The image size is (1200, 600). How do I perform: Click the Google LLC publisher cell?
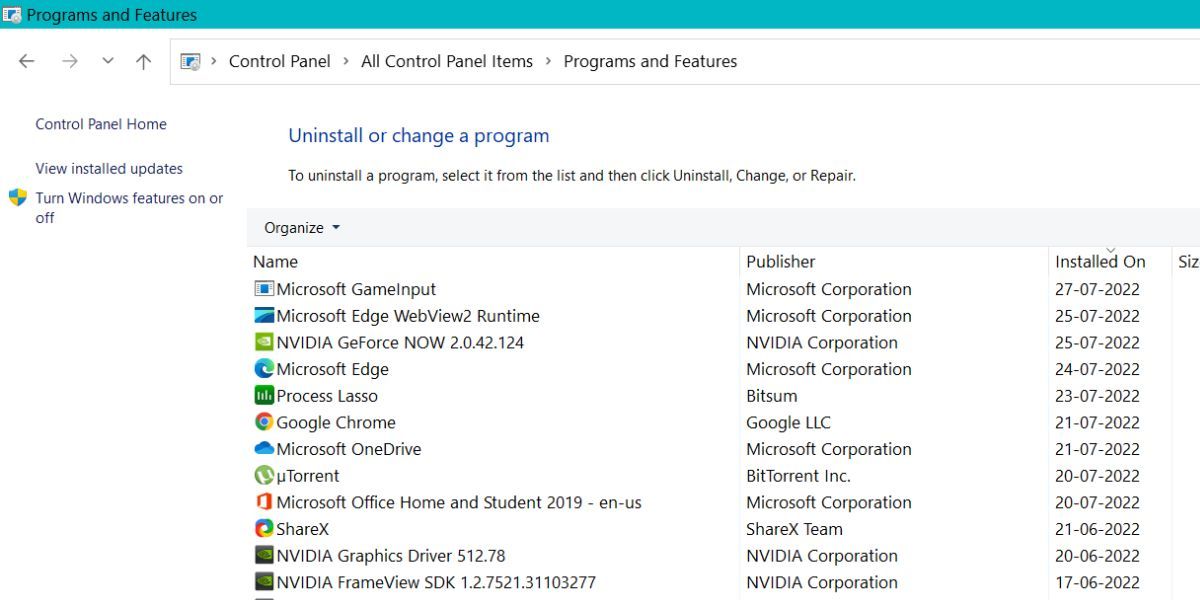point(788,422)
